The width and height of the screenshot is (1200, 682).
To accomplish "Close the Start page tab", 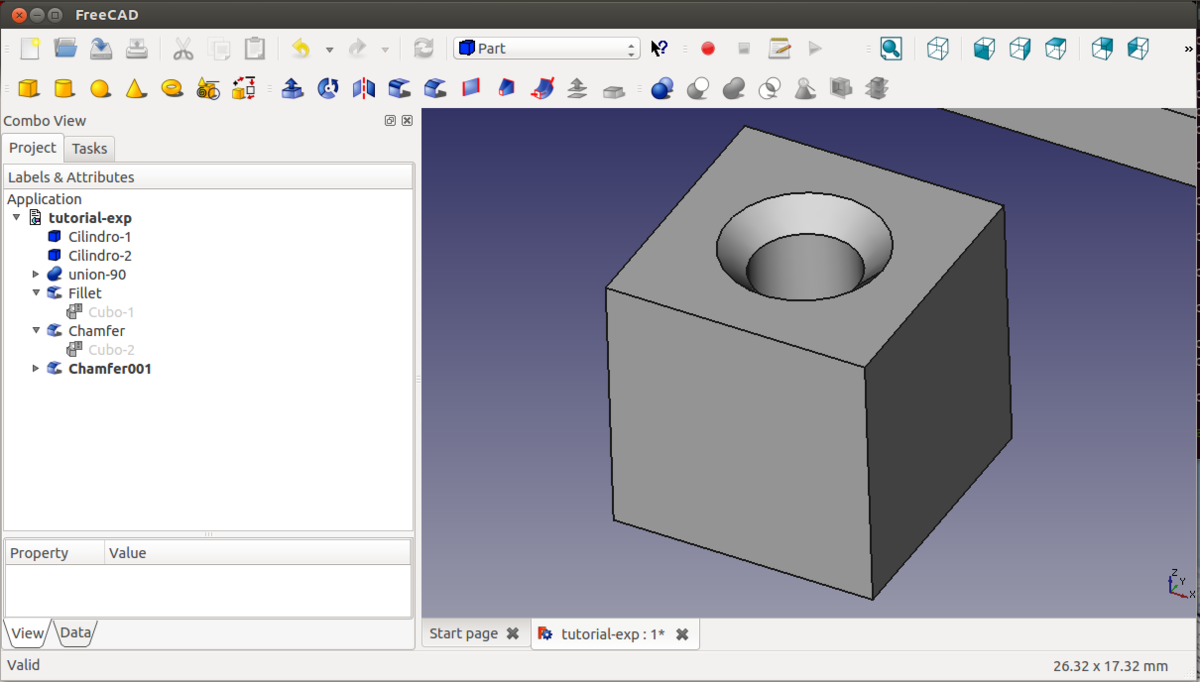I will point(513,633).
